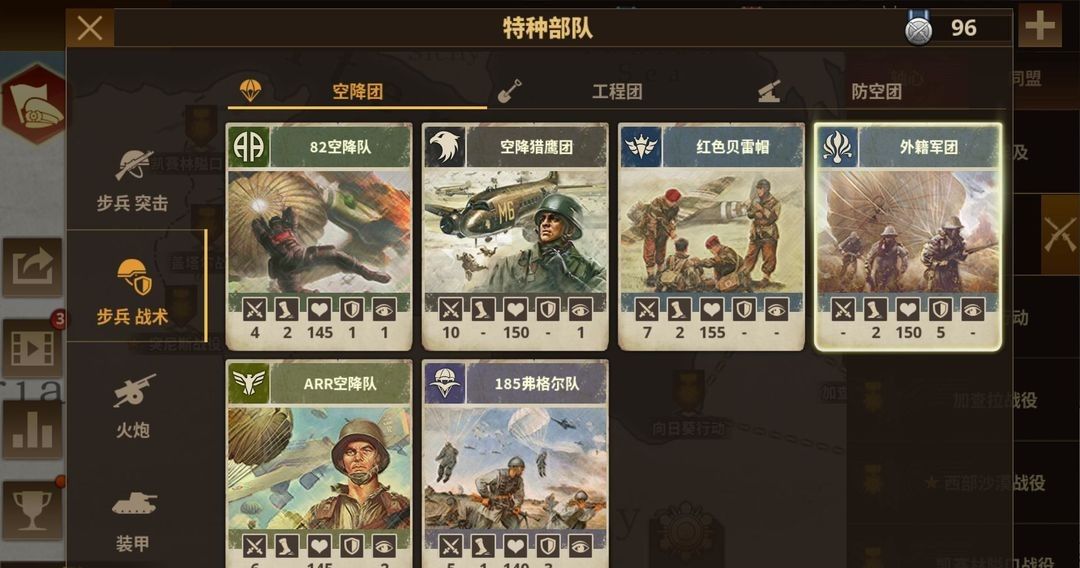Open the 185弗格尔队 card
The width and height of the screenshot is (1080, 568).
click(515, 464)
